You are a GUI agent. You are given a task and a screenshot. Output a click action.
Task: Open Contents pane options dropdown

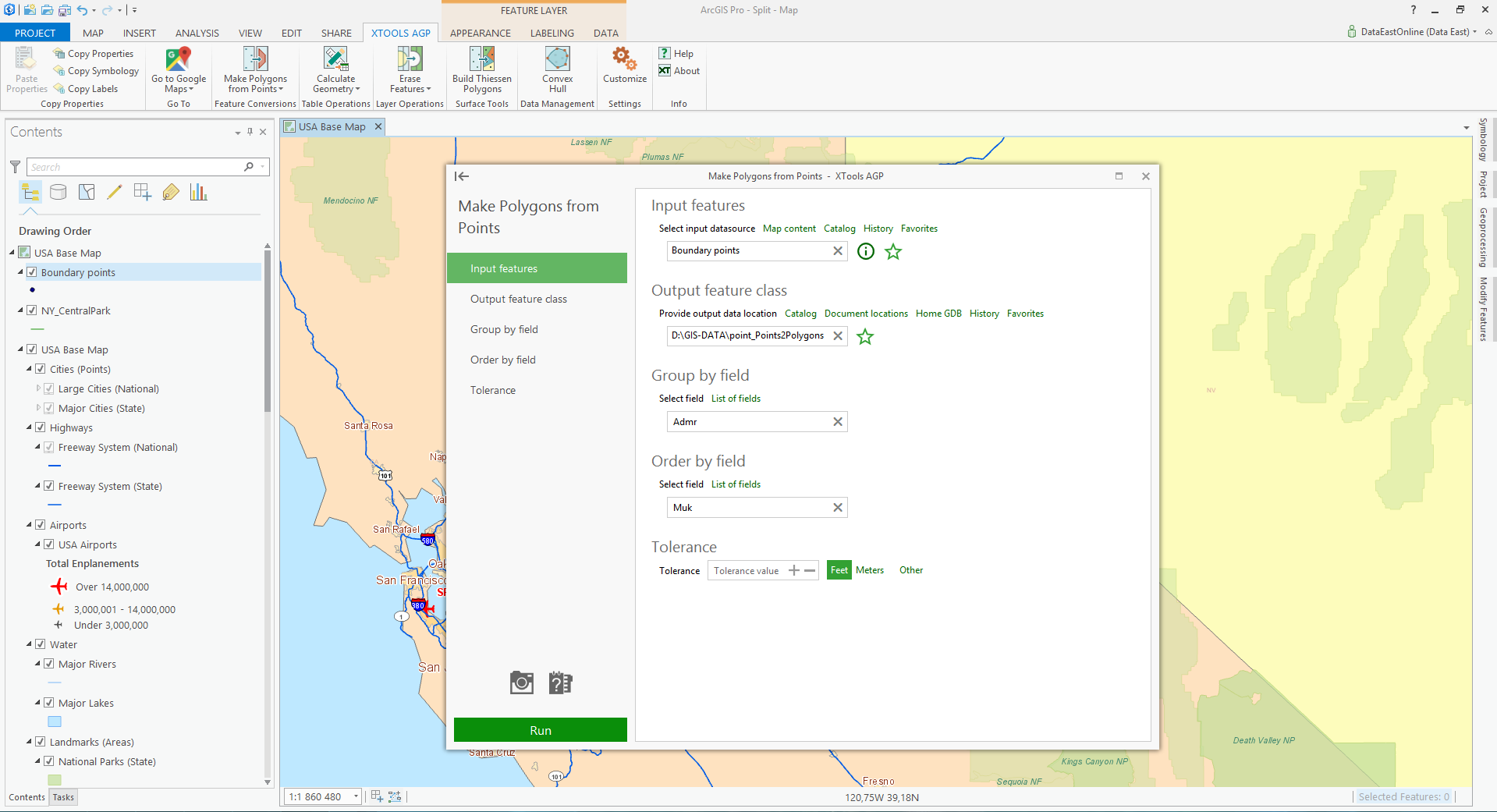pos(237,133)
